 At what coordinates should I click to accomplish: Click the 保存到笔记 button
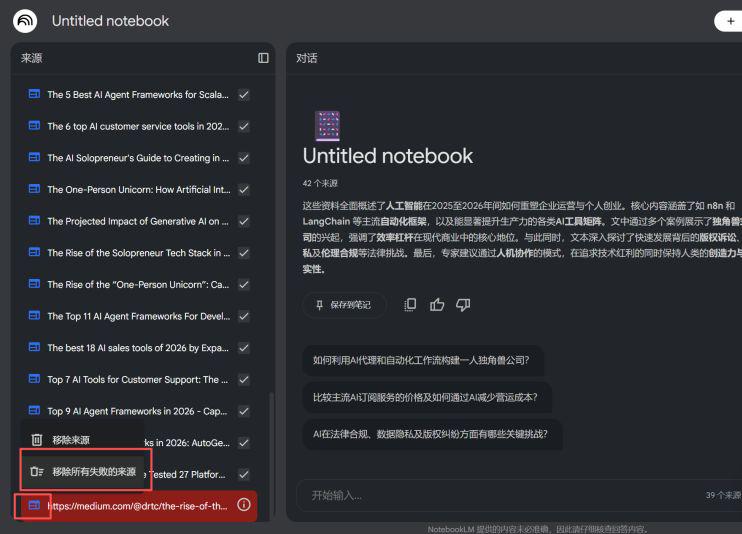click(x=344, y=305)
